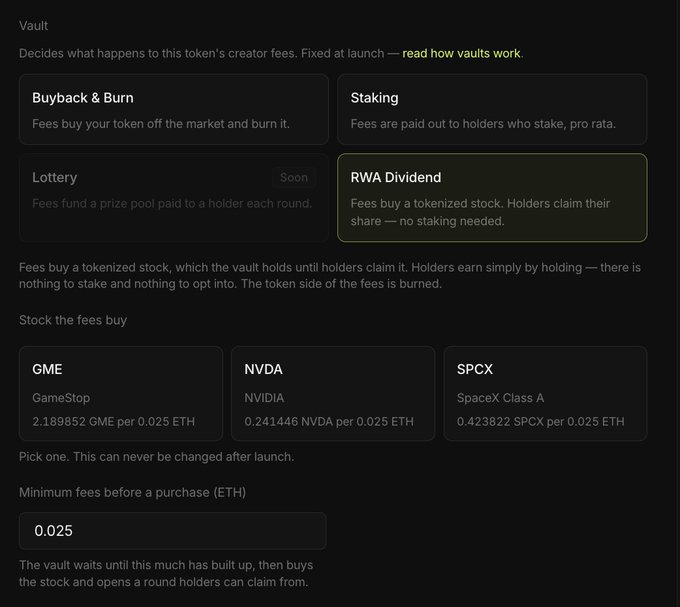The height and width of the screenshot is (607, 680).
Task: Pick NVDA NVIDIA as the stock
Action: 333,394
